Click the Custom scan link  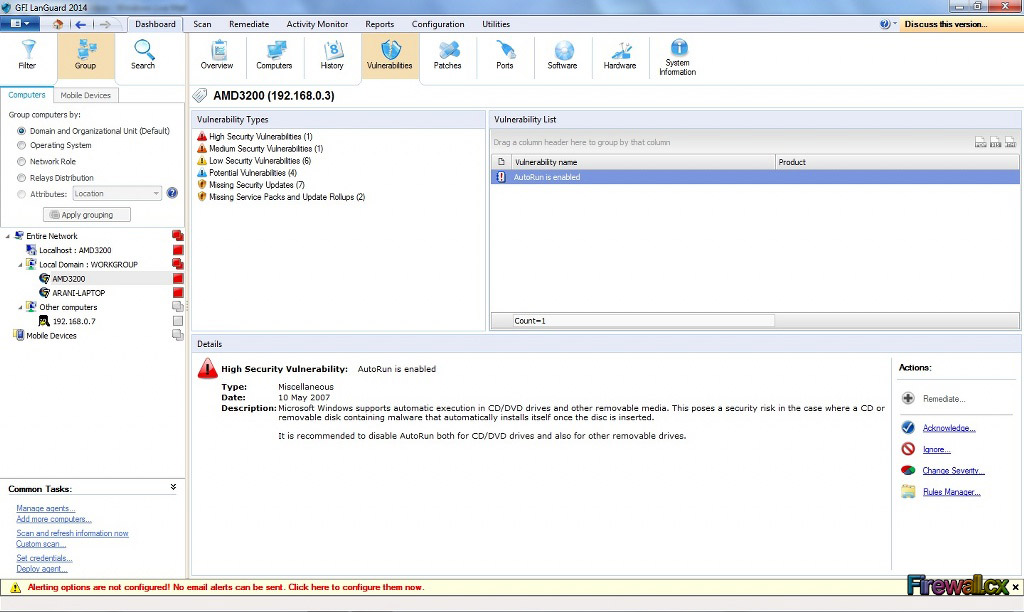coord(41,544)
